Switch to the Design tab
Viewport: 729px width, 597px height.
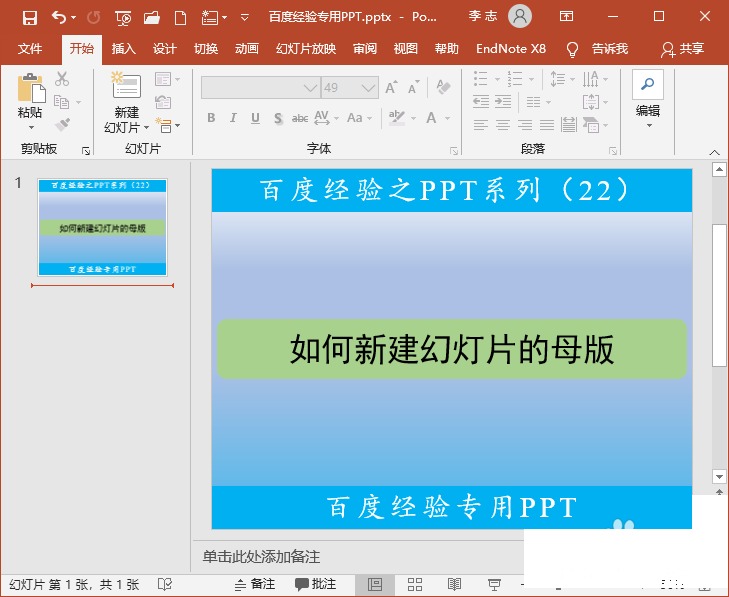tap(165, 48)
